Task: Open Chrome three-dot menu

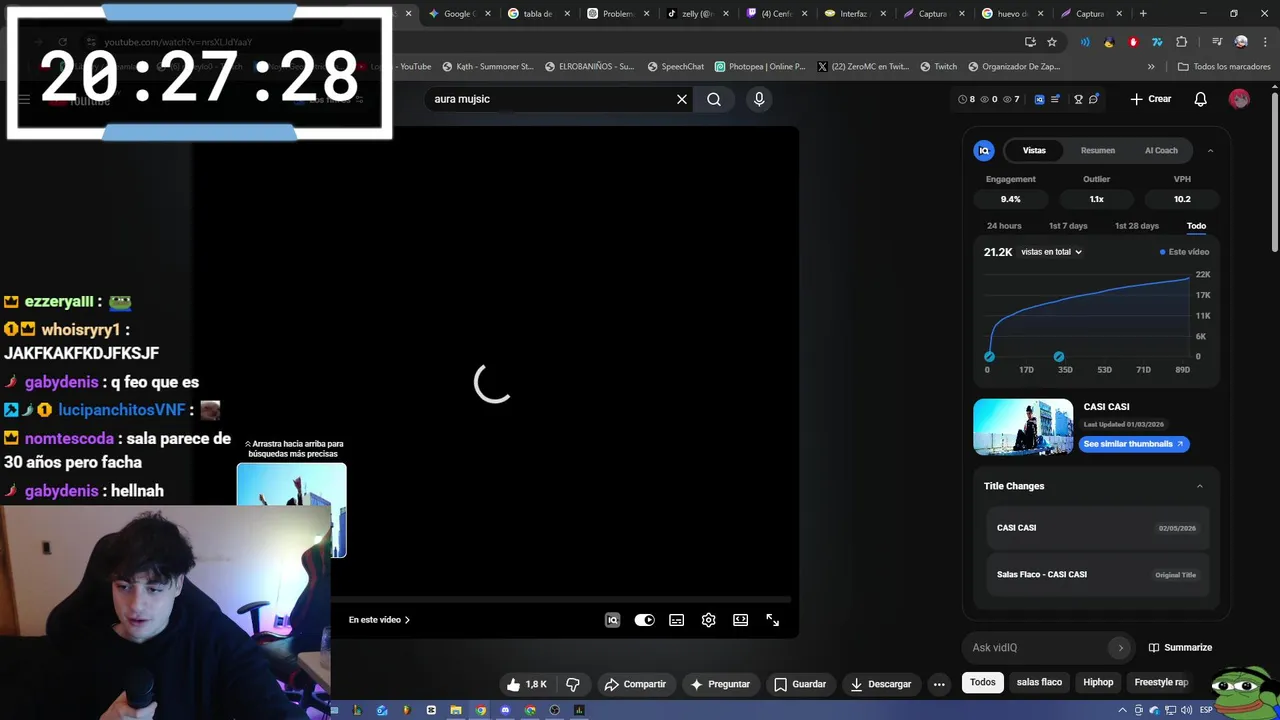Action: point(1264,42)
